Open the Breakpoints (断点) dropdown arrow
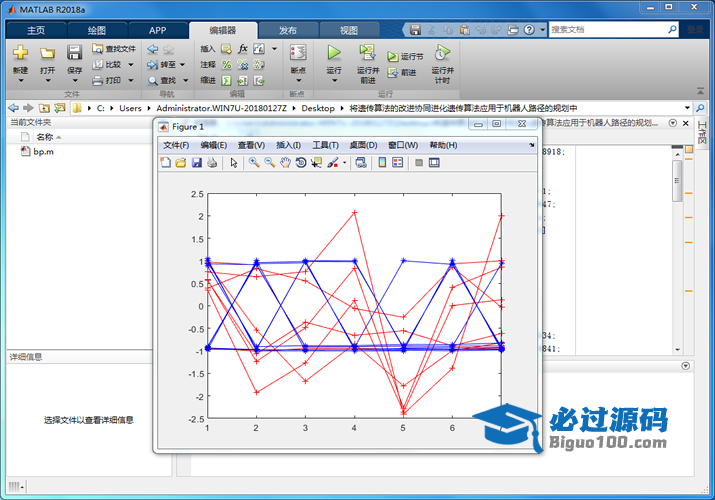 [299, 81]
